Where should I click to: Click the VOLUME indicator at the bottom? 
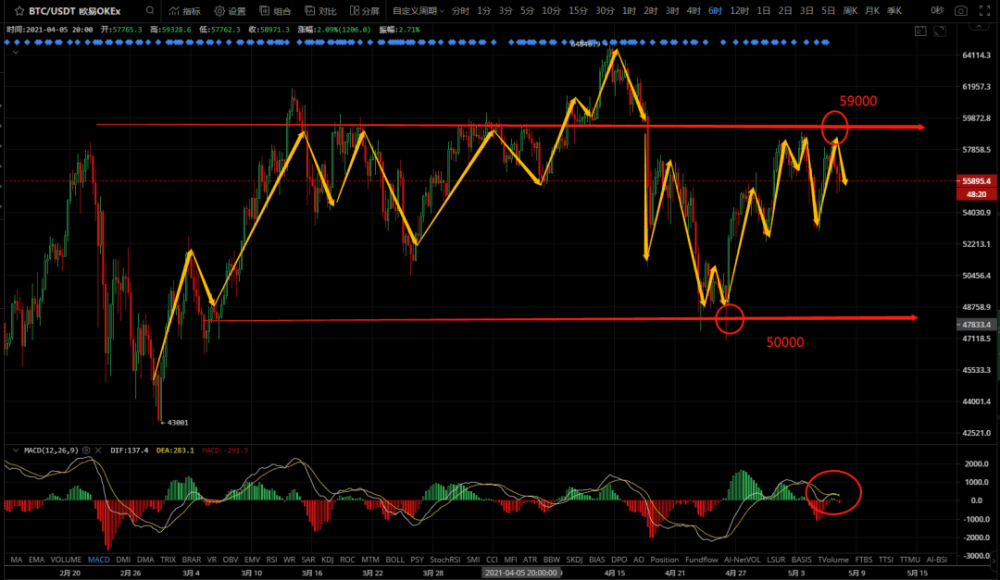tap(67, 560)
